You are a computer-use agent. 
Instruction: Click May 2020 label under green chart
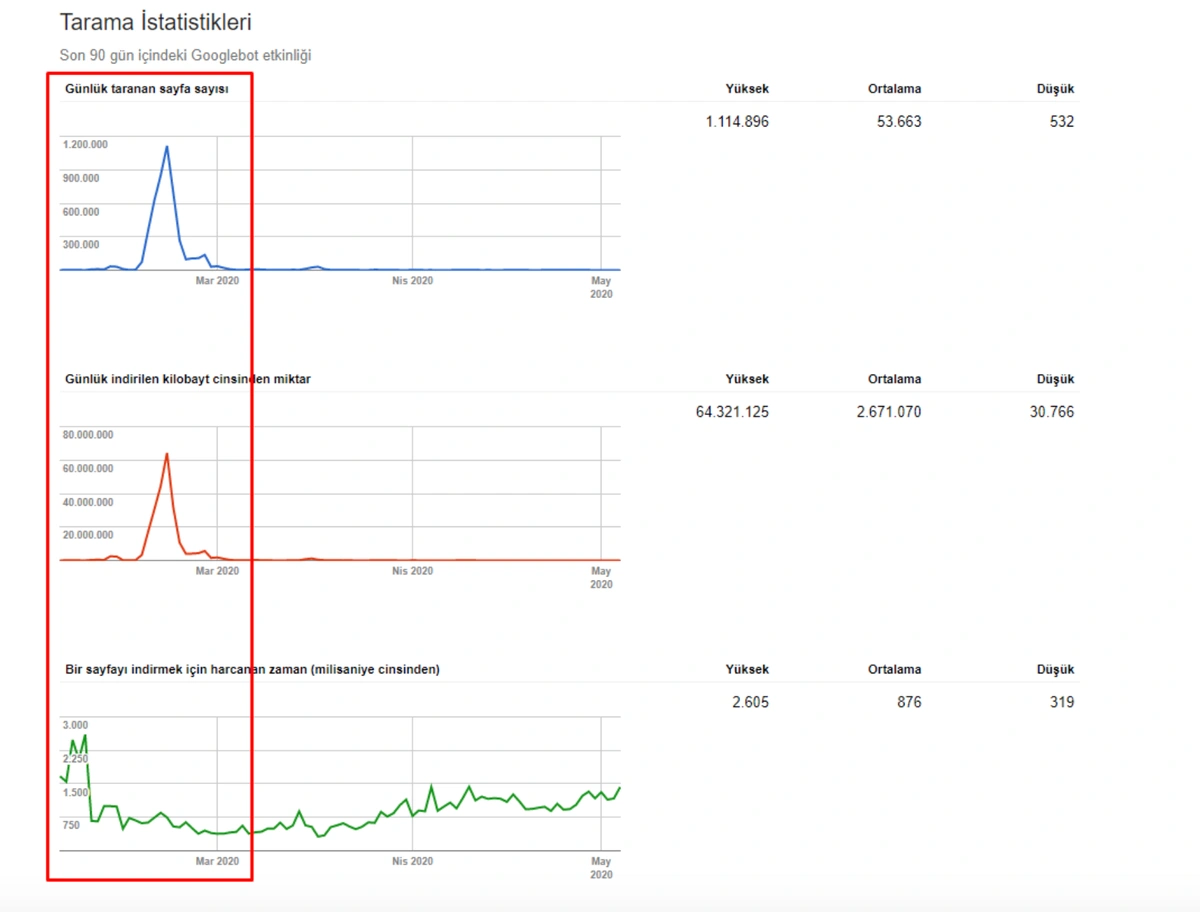601,867
